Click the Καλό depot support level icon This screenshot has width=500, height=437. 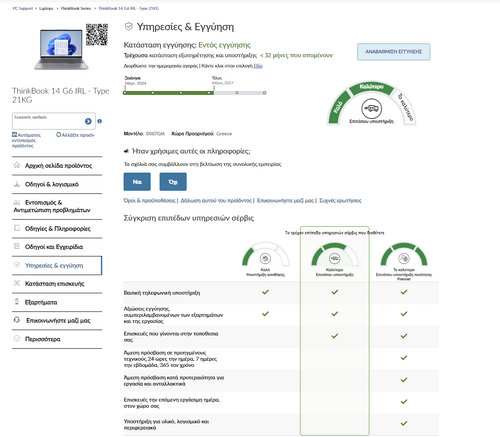coord(265,258)
